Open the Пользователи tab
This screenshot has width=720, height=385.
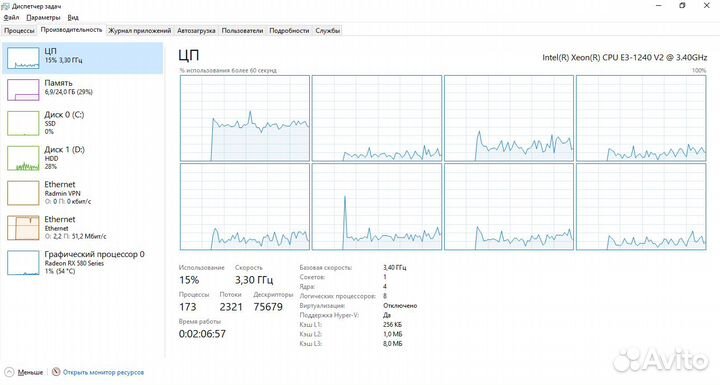point(242,31)
